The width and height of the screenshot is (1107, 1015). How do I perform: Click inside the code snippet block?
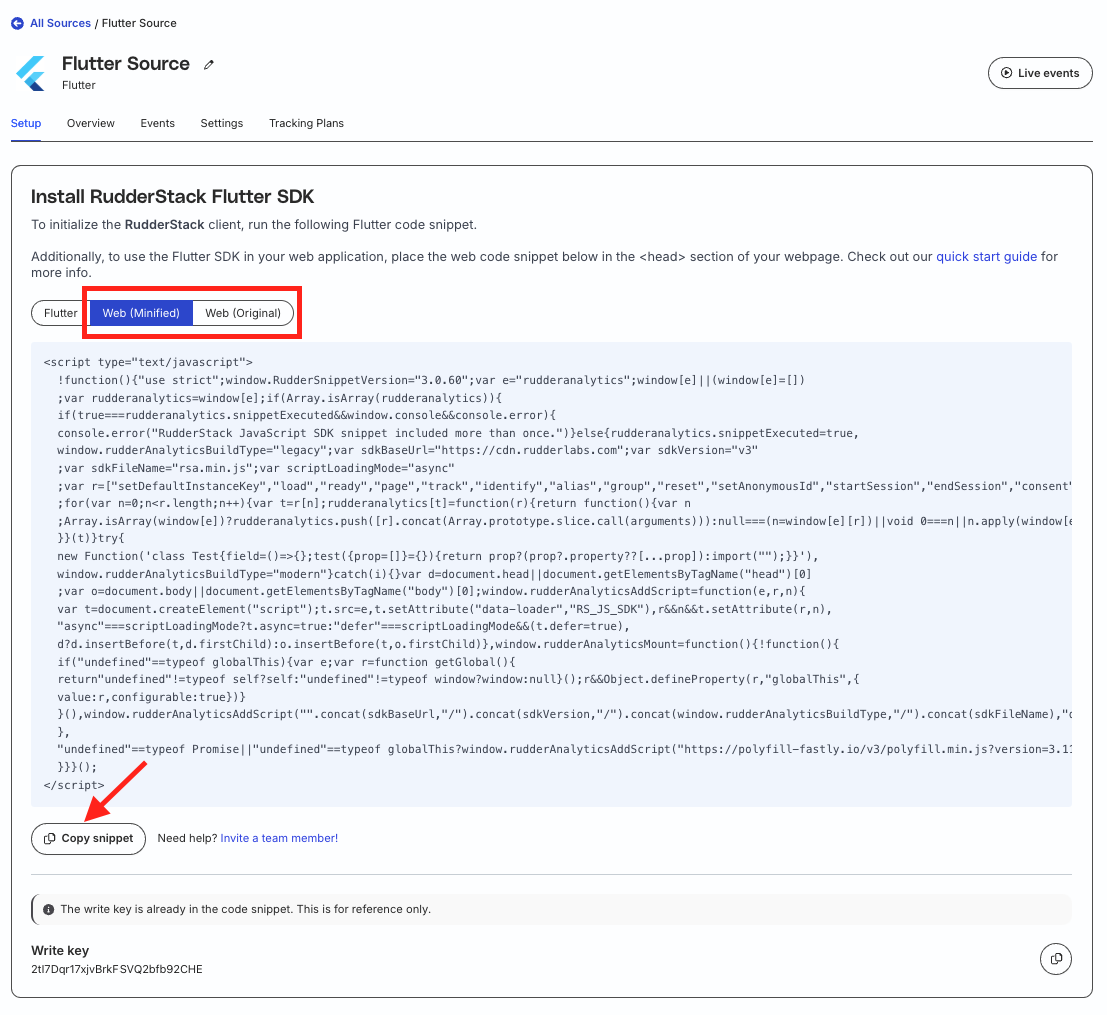click(x=551, y=574)
